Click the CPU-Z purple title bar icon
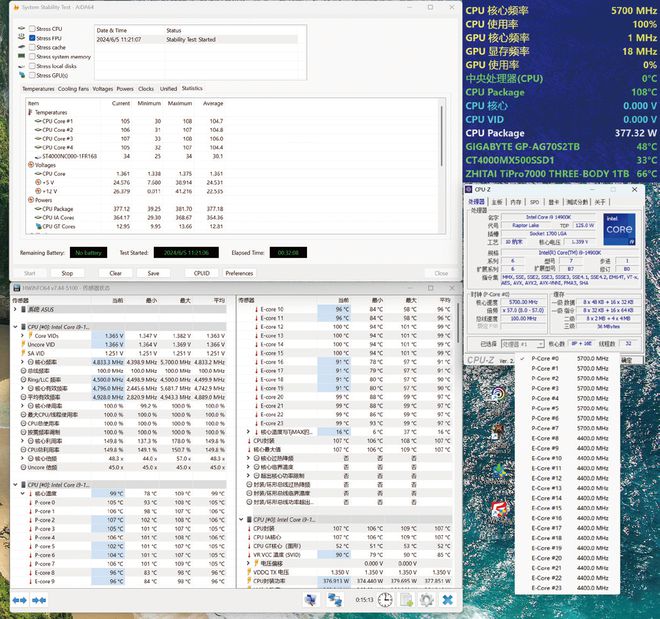This screenshot has height=619, width=660. coord(469,189)
